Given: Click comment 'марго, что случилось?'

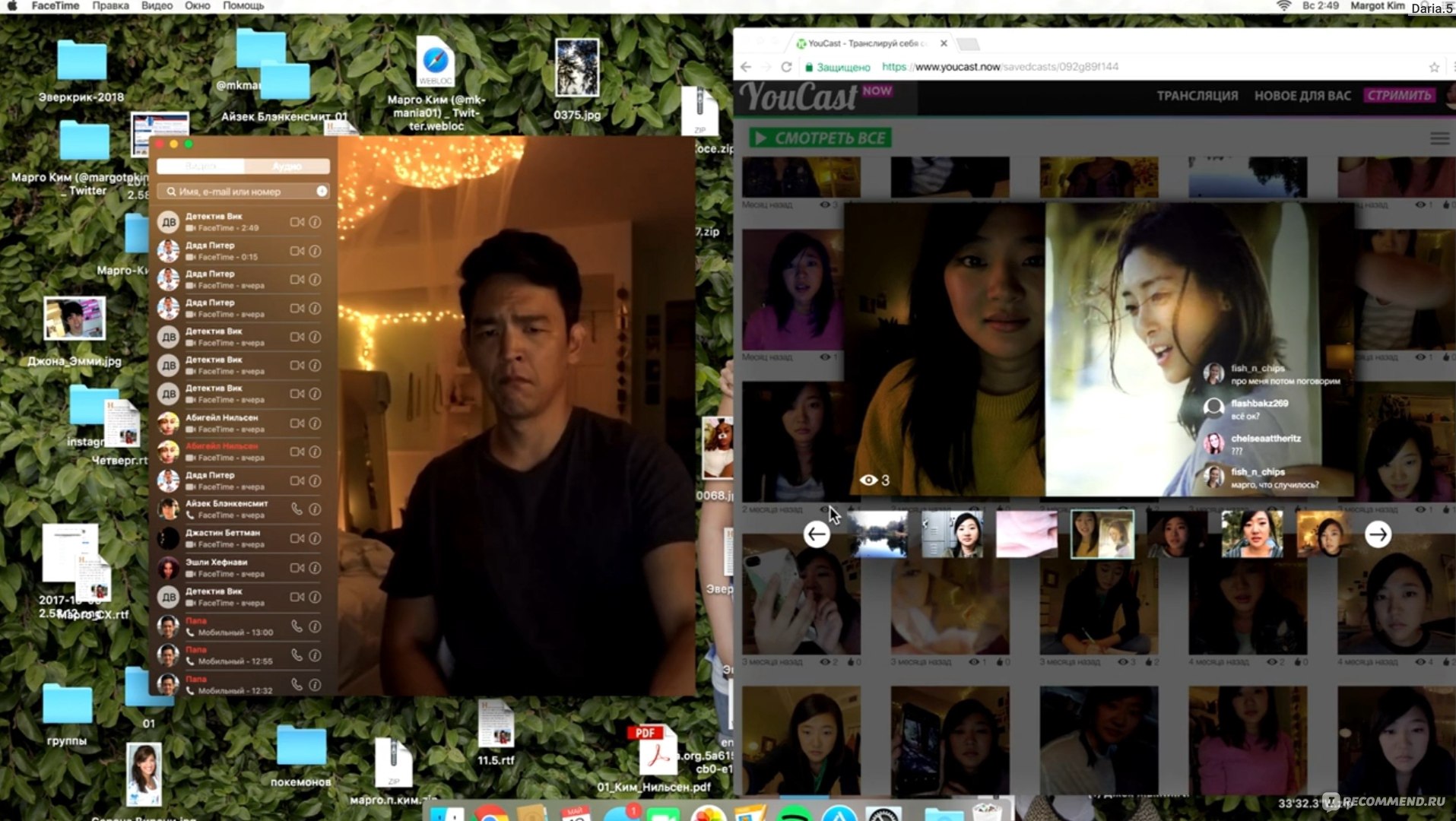Looking at the screenshot, I should [1275, 484].
